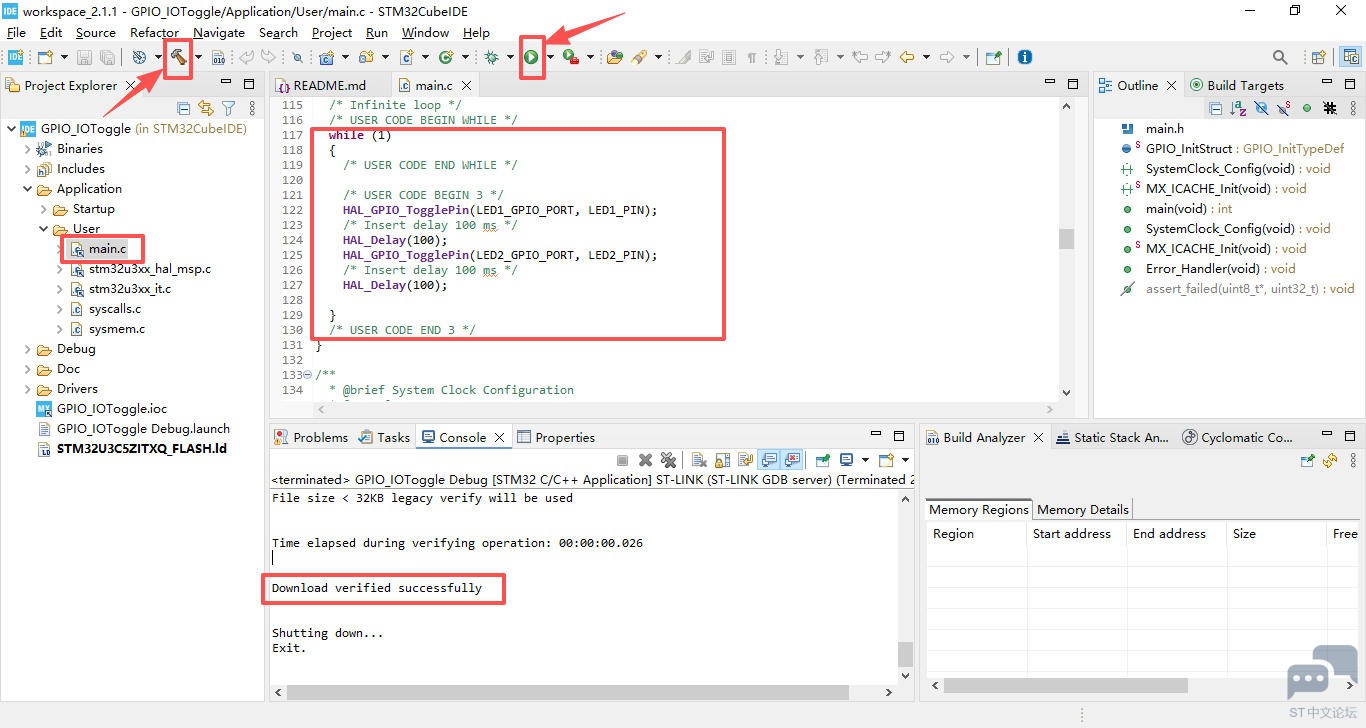Viewport: 1366px width, 728px height.
Task: Expand the Includes tree node
Action: pos(28,169)
